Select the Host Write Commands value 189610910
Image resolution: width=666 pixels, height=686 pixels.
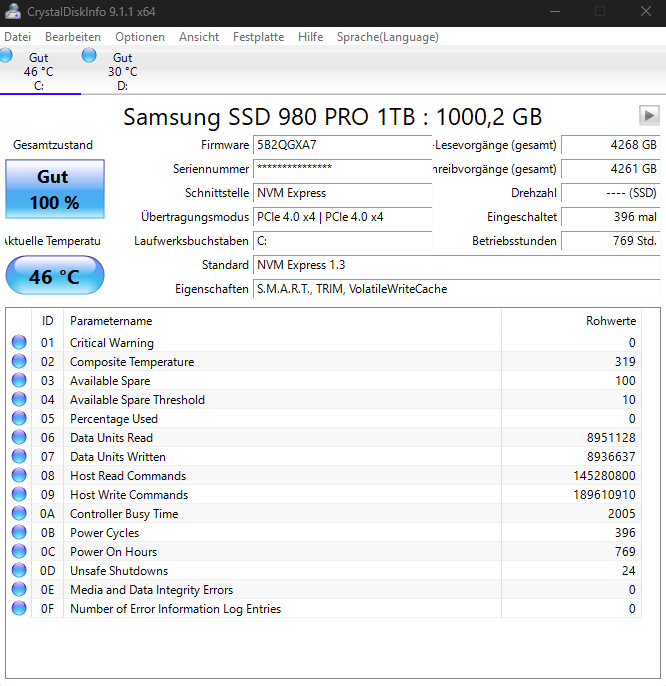(604, 495)
